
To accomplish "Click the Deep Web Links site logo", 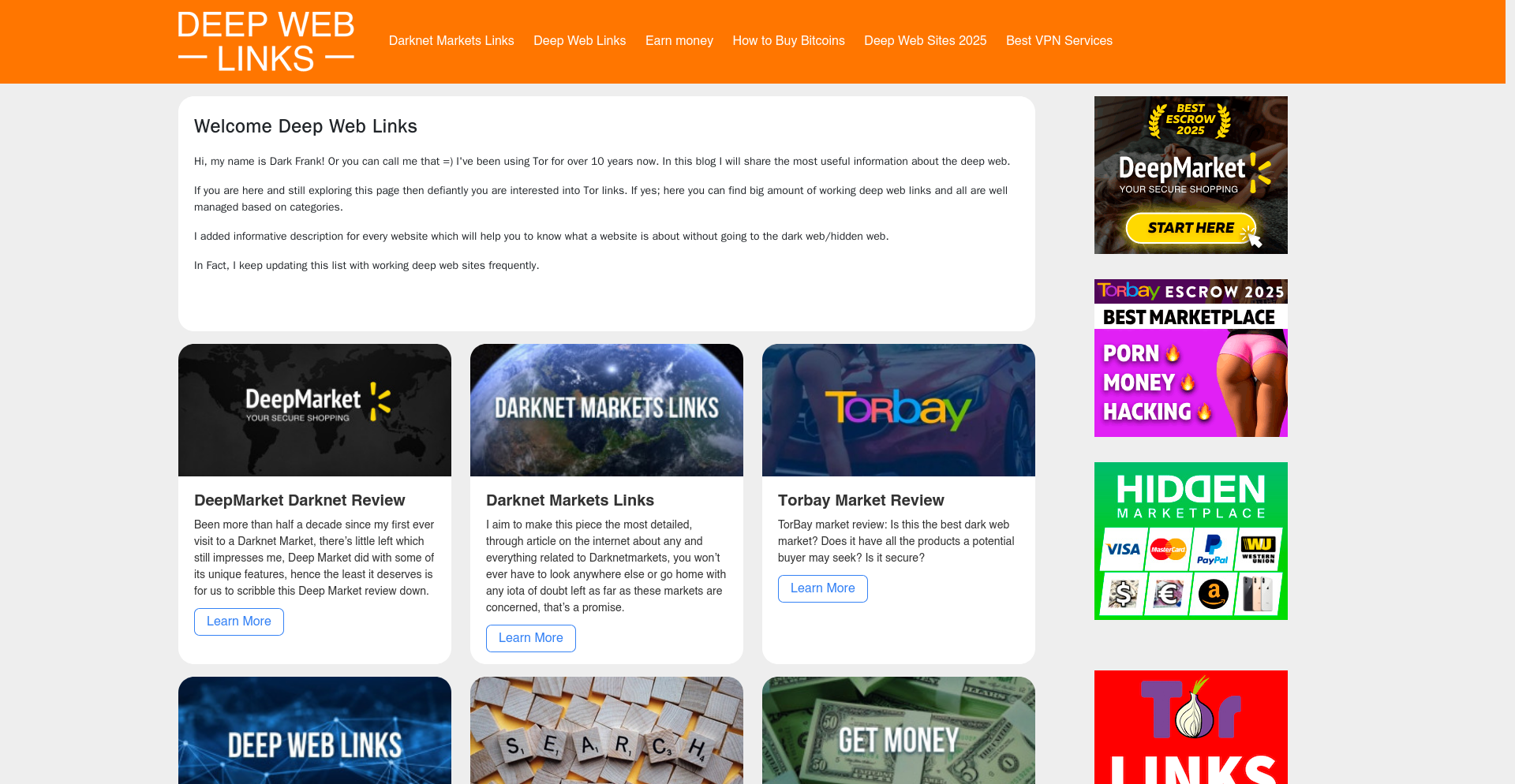I will (266, 42).
